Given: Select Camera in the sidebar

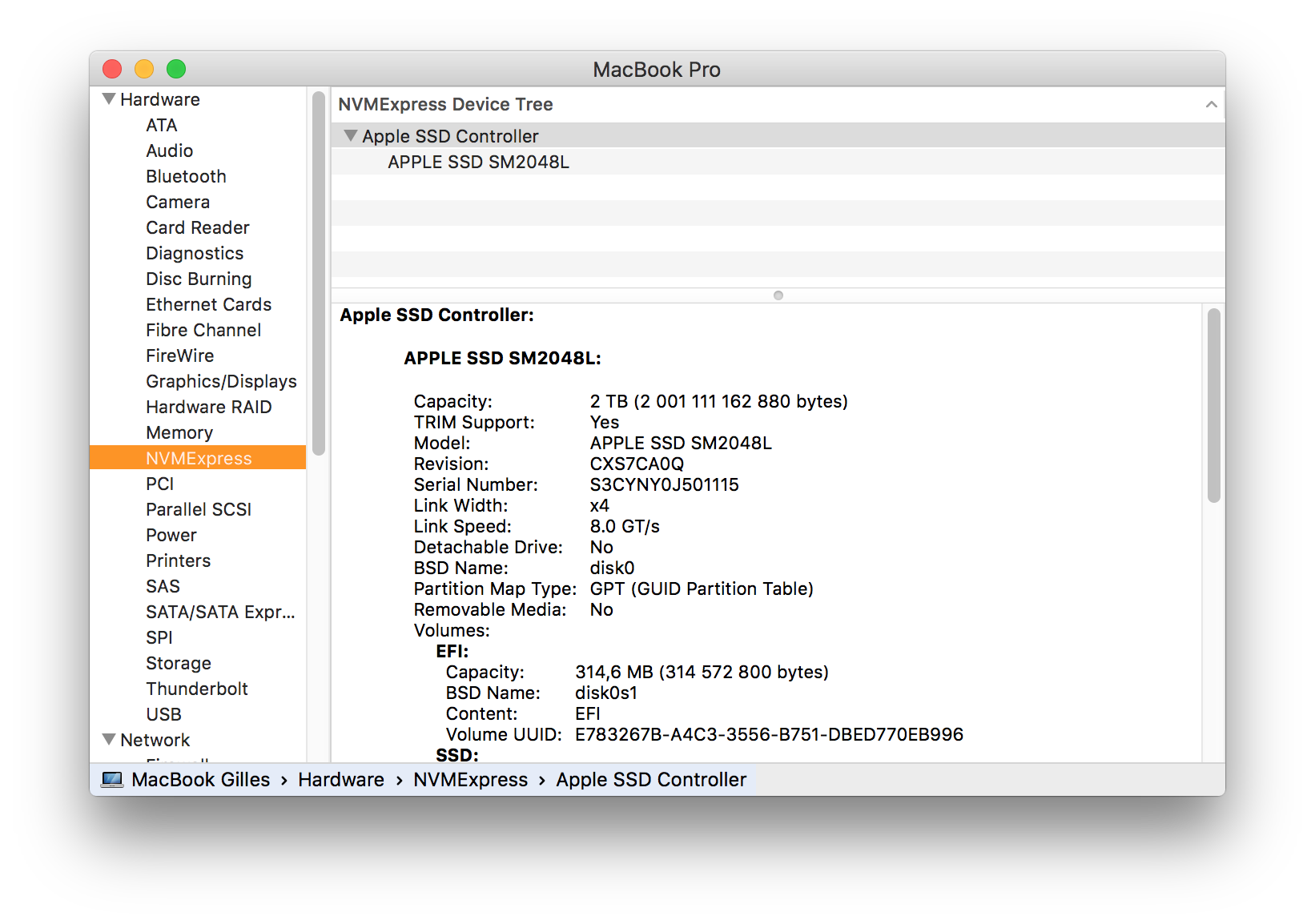Looking at the screenshot, I should pyautogui.click(x=178, y=202).
